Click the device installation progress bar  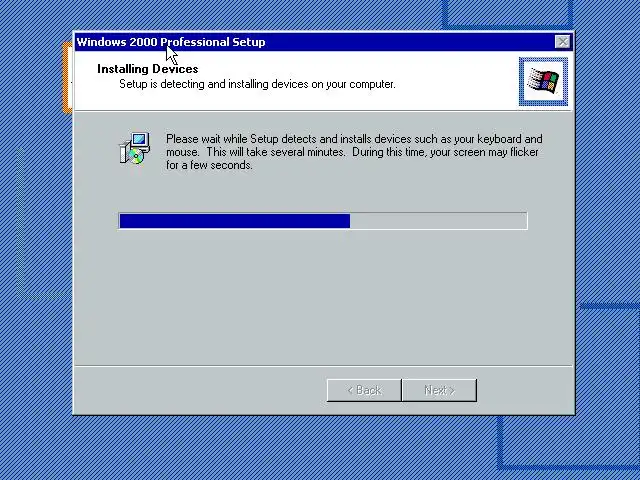click(323, 221)
